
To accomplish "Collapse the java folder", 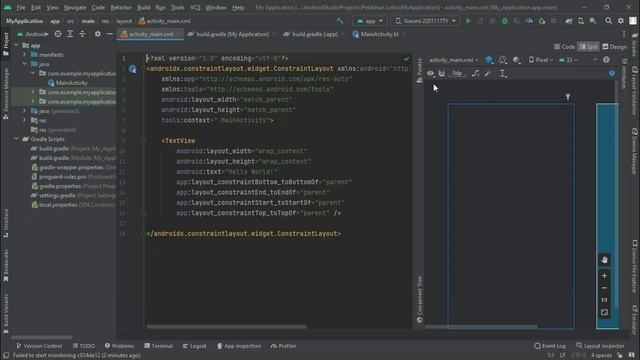I will pyautogui.click(x=24, y=64).
